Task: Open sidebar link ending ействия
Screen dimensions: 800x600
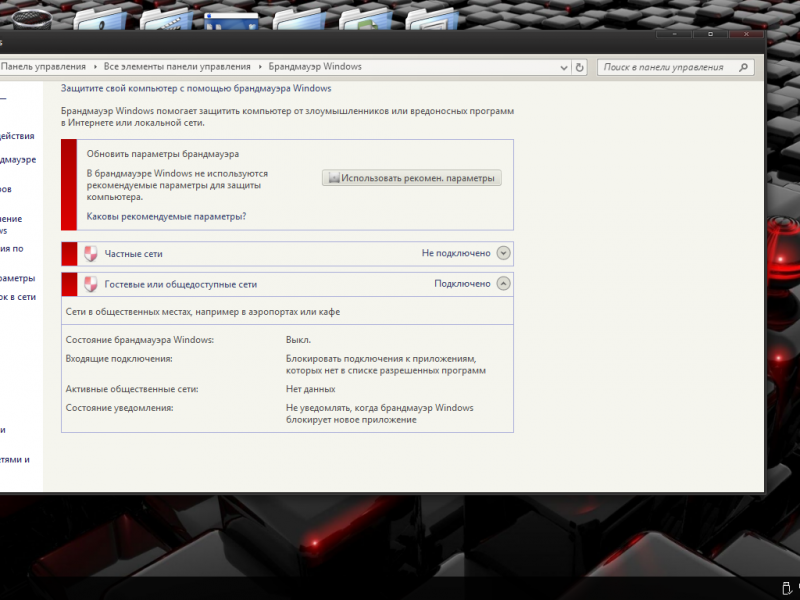Action: pos(17,136)
